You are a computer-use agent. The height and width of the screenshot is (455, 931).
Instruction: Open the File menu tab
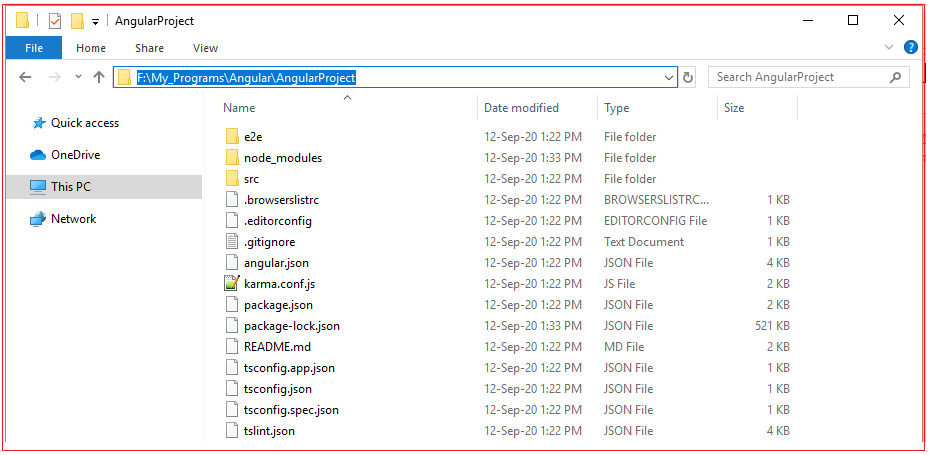(x=34, y=48)
